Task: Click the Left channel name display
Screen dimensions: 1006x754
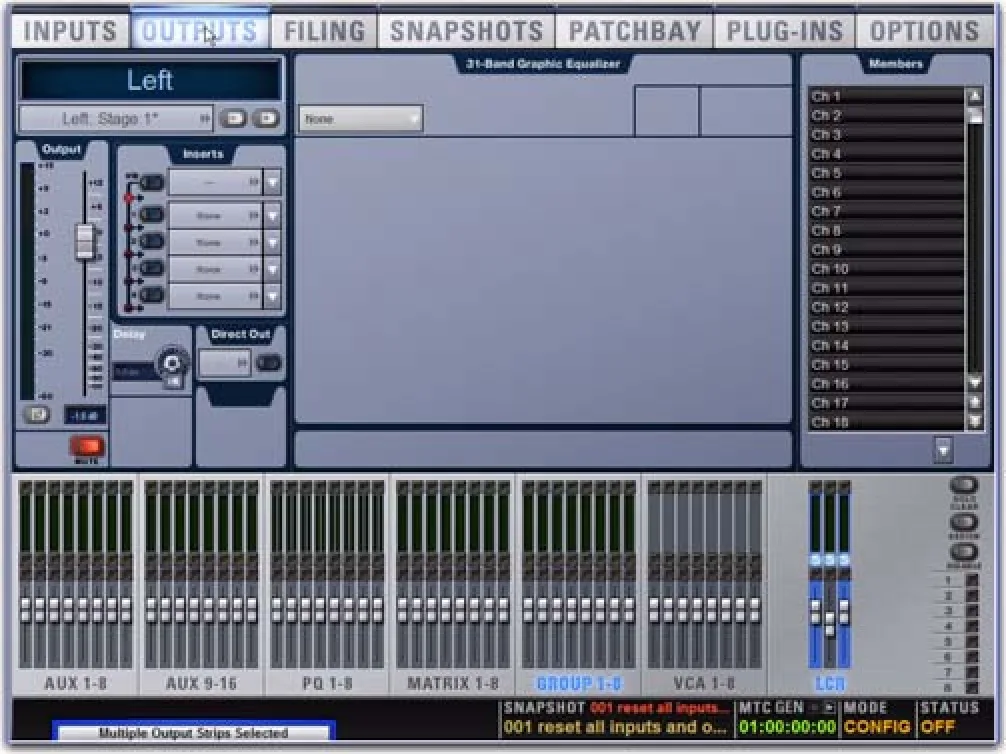Action: pyautogui.click(x=150, y=80)
